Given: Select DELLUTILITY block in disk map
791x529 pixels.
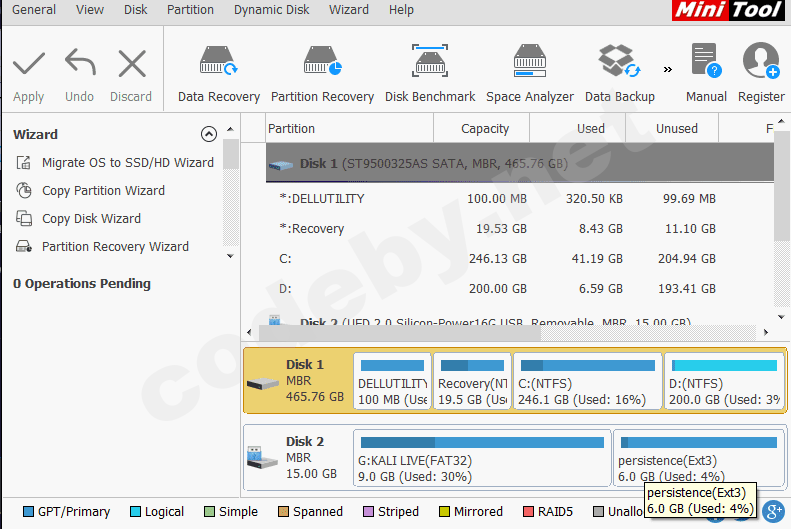Looking at the screenshot, I should 392,381.
